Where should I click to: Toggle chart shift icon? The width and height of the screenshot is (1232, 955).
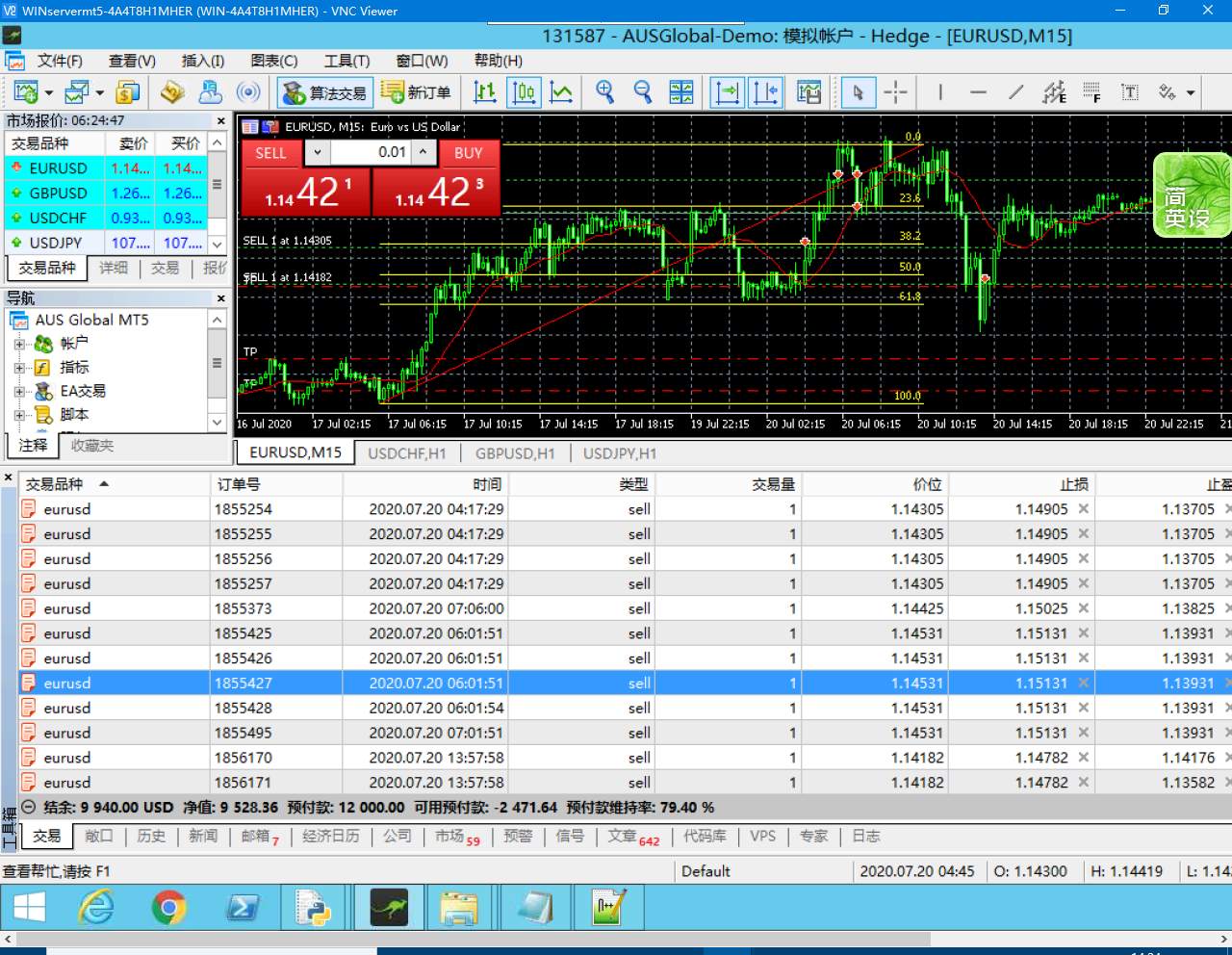[x=766, y=92]
